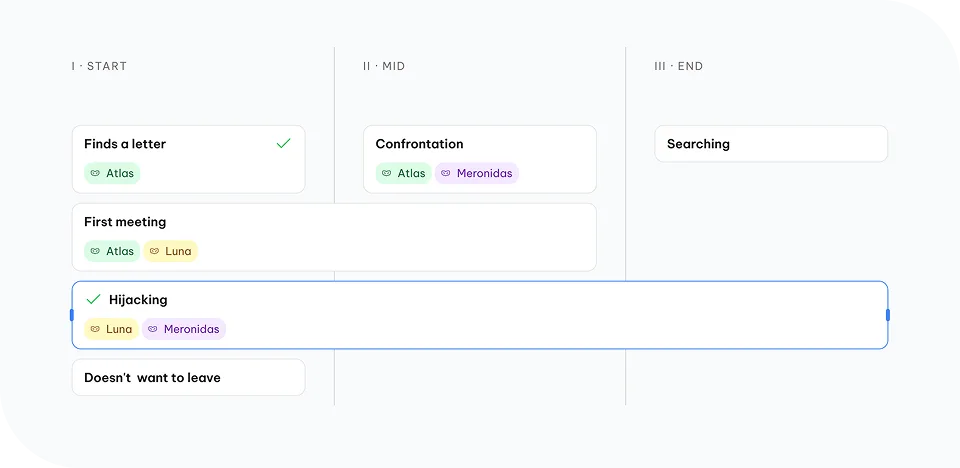This screenshot has height=468, width=960.
Task: Click the mask icon in Confrontation Atlas tag
Action: click(386, 173)
